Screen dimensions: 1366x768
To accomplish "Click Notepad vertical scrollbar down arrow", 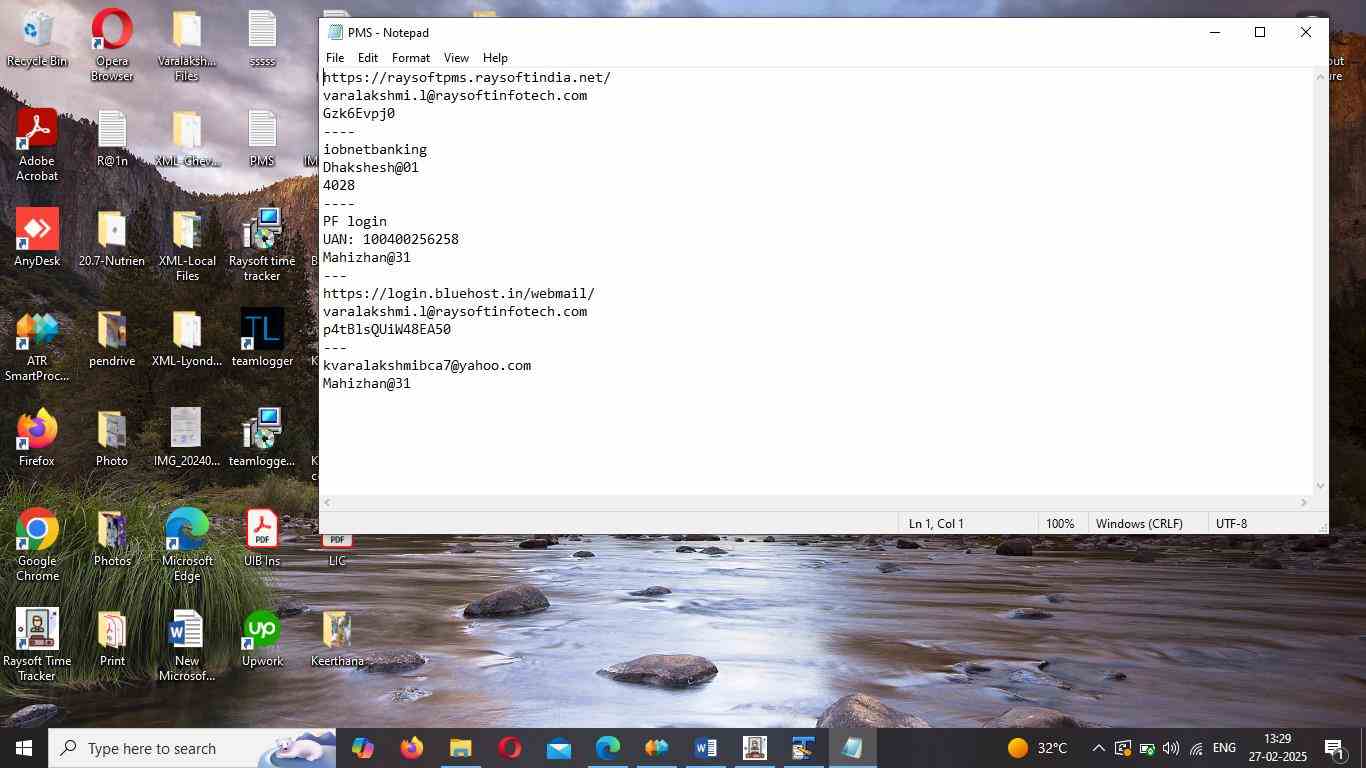I will (x=1320, y=486).
